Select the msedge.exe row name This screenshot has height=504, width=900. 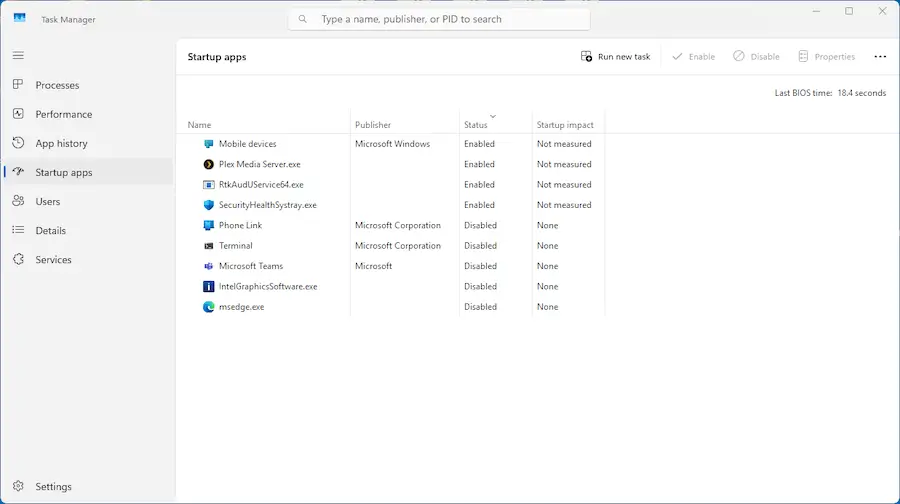[x=242, y=307]
